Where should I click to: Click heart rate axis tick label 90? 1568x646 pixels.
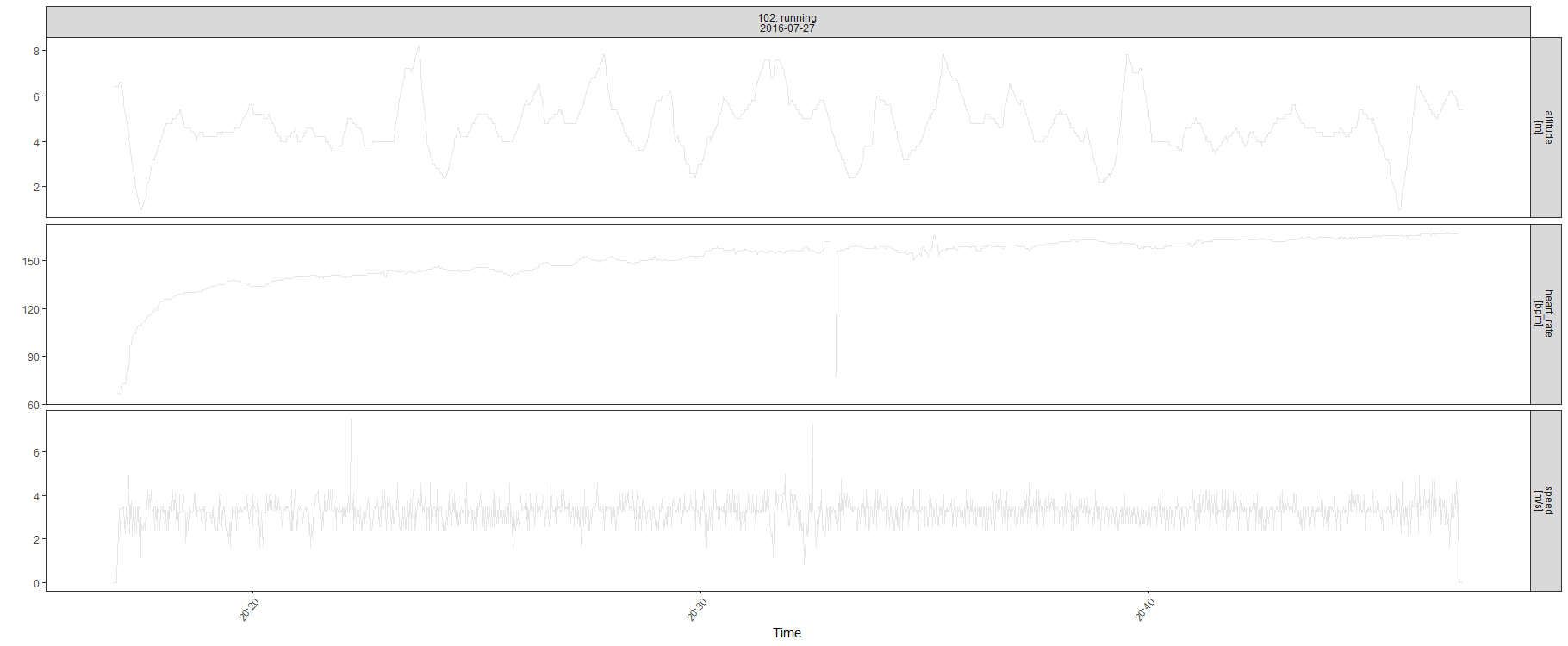click(x=34, y=357)
